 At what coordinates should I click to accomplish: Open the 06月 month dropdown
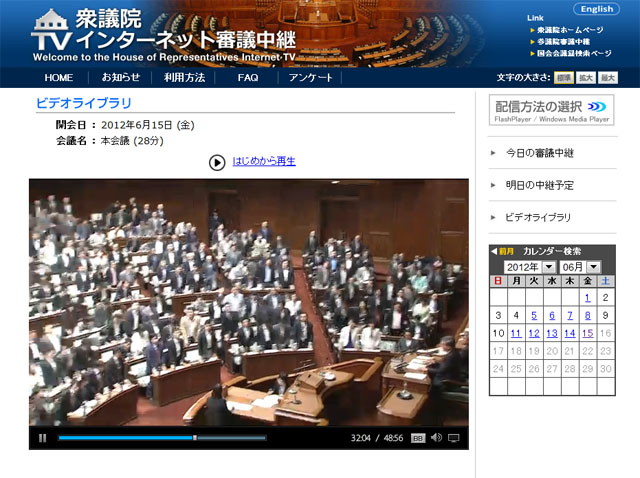point(580,267)
